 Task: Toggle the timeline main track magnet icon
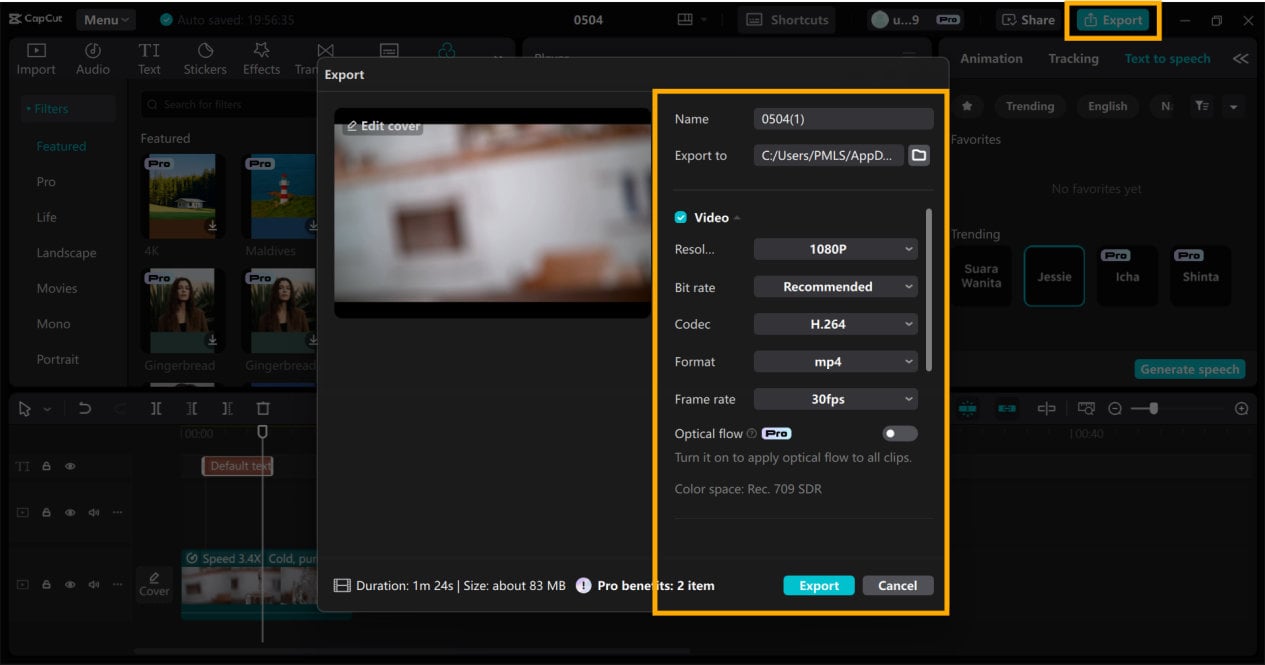click(x=968, y=408)
